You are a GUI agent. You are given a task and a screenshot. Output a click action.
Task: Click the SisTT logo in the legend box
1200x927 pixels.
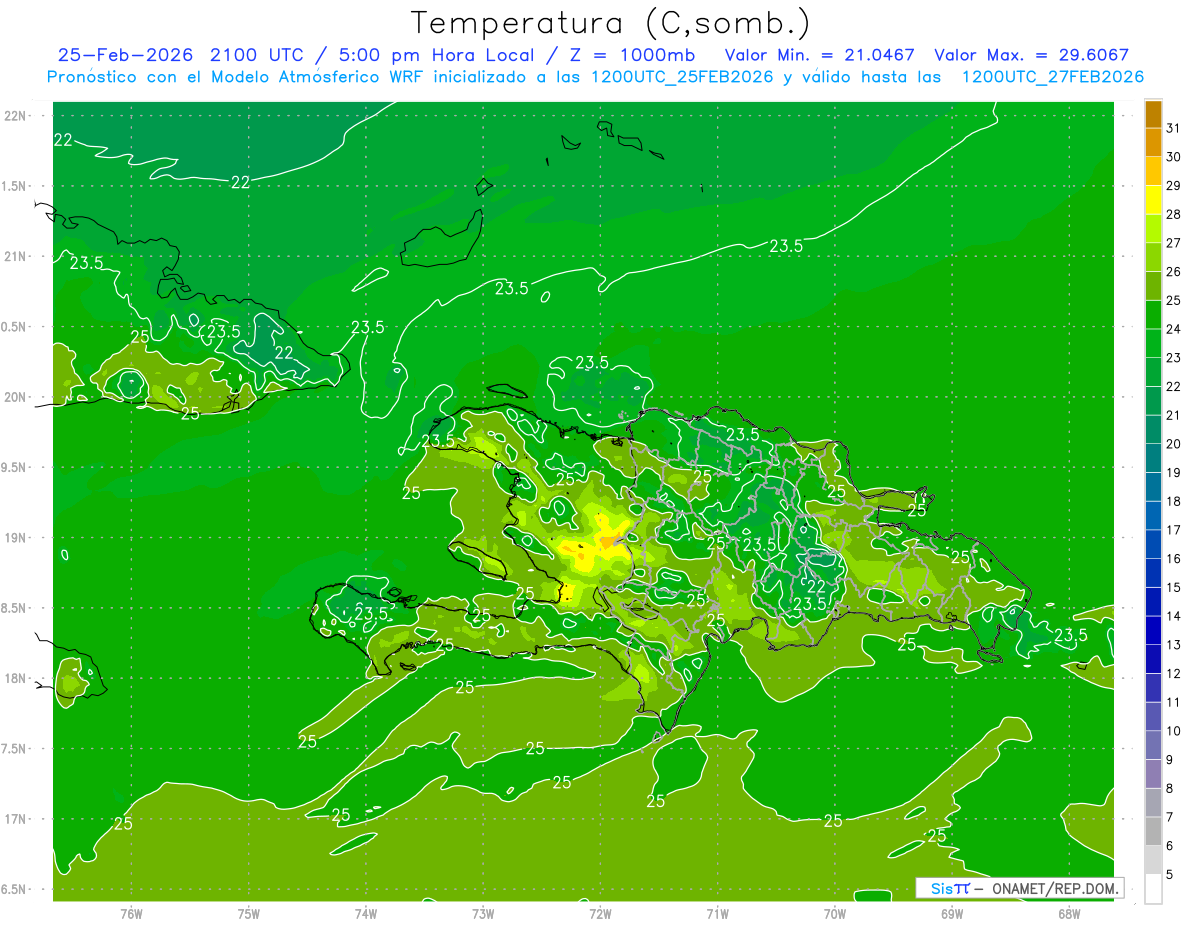pyautogui.click(x=950, y=888)
